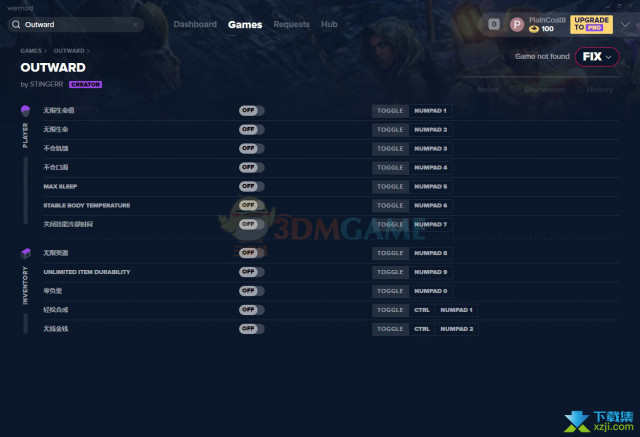The width and height of the screenshot is (640, 437).
Task: Open the Games tab
Action: 245,25
